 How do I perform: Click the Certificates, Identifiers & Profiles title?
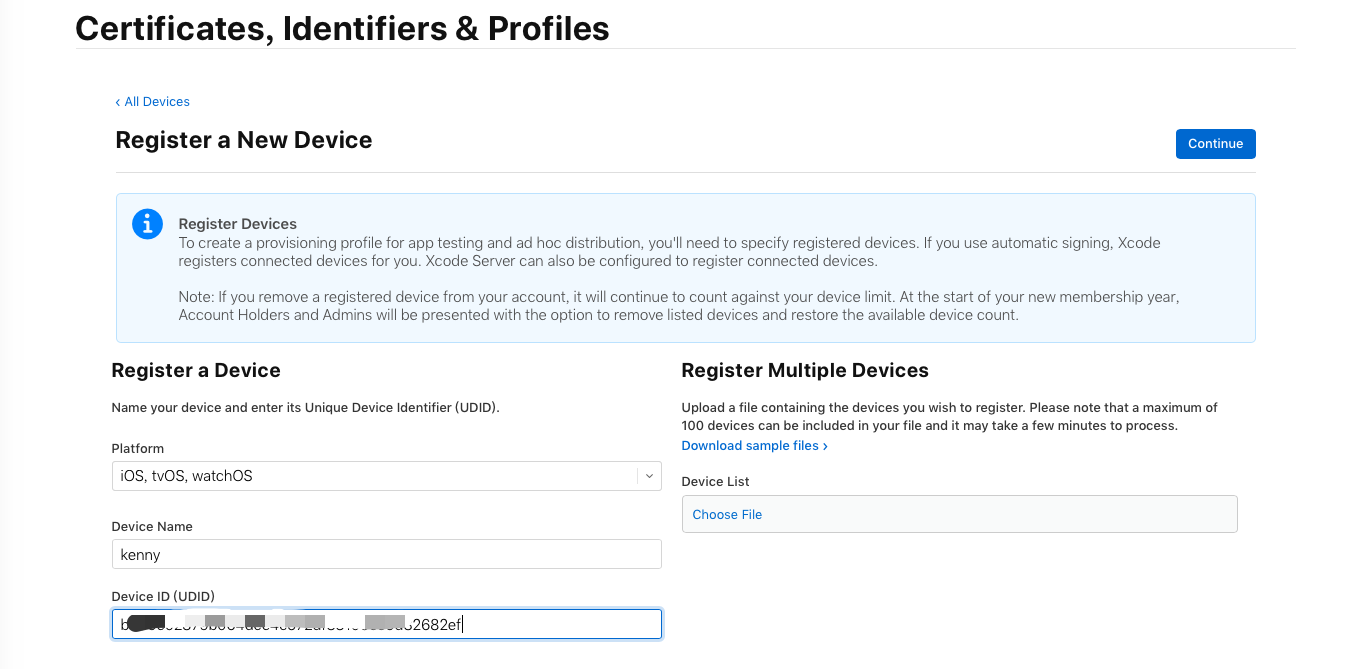pyautogui.click(x=342, y=28)
